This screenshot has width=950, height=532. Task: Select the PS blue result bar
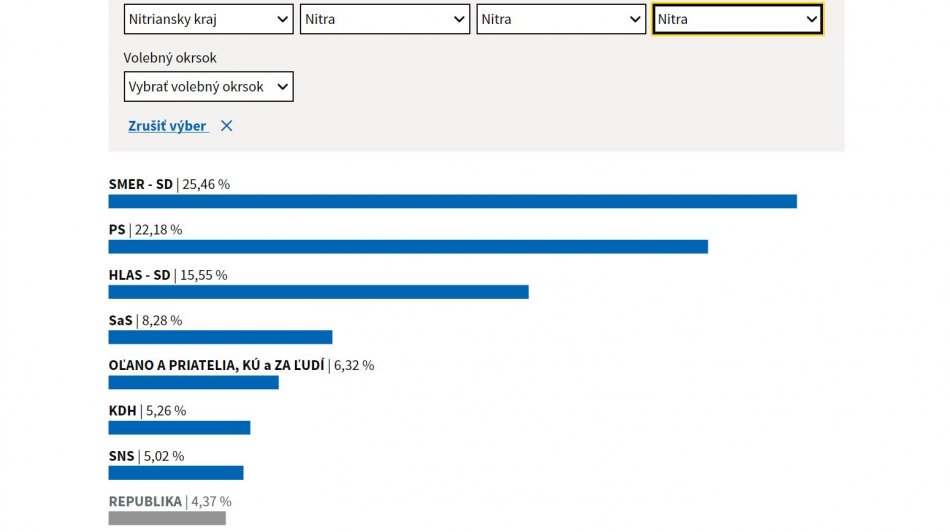click(x=408, y=246)
